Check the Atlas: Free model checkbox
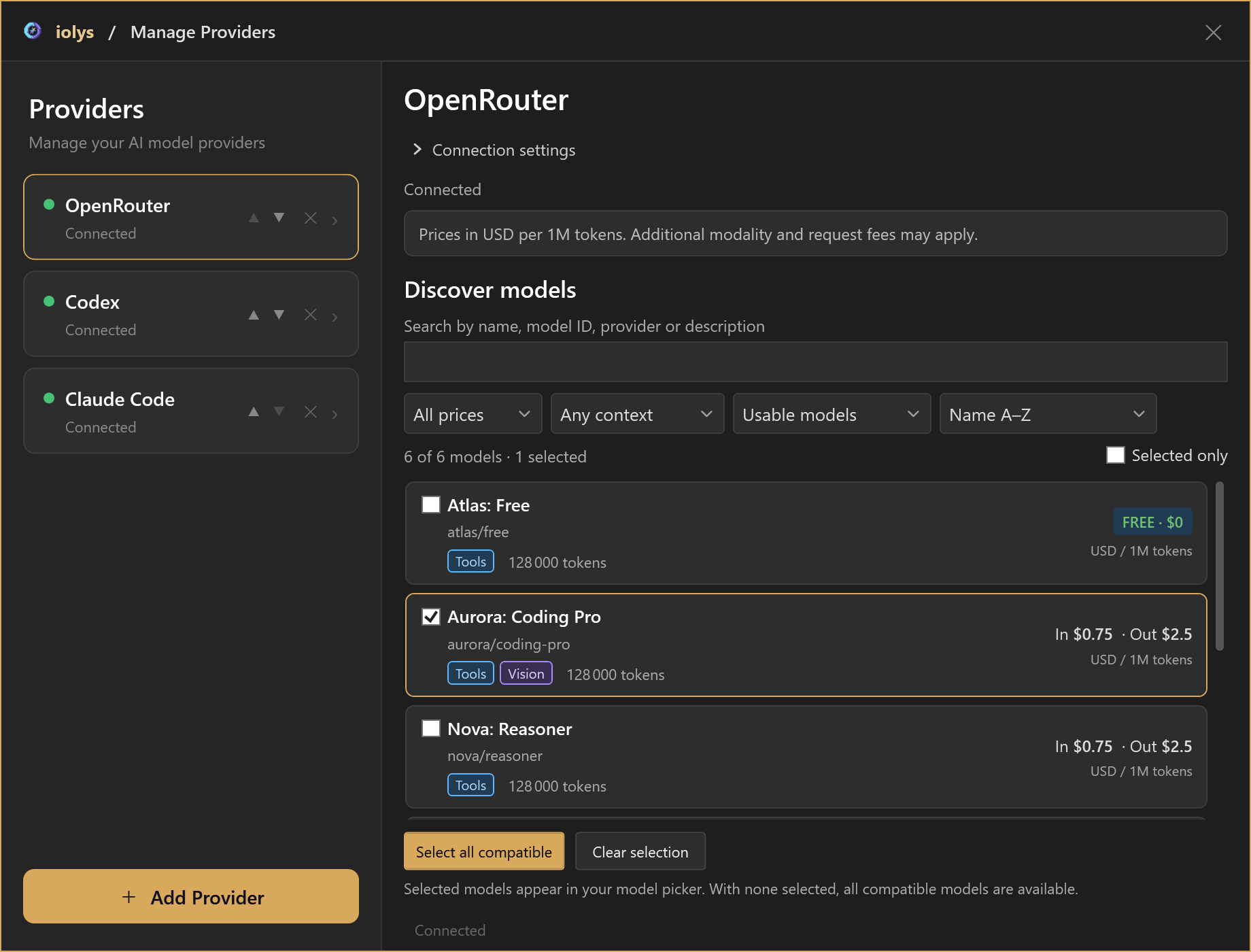1251x952 pixels. [x=431, y=505]
